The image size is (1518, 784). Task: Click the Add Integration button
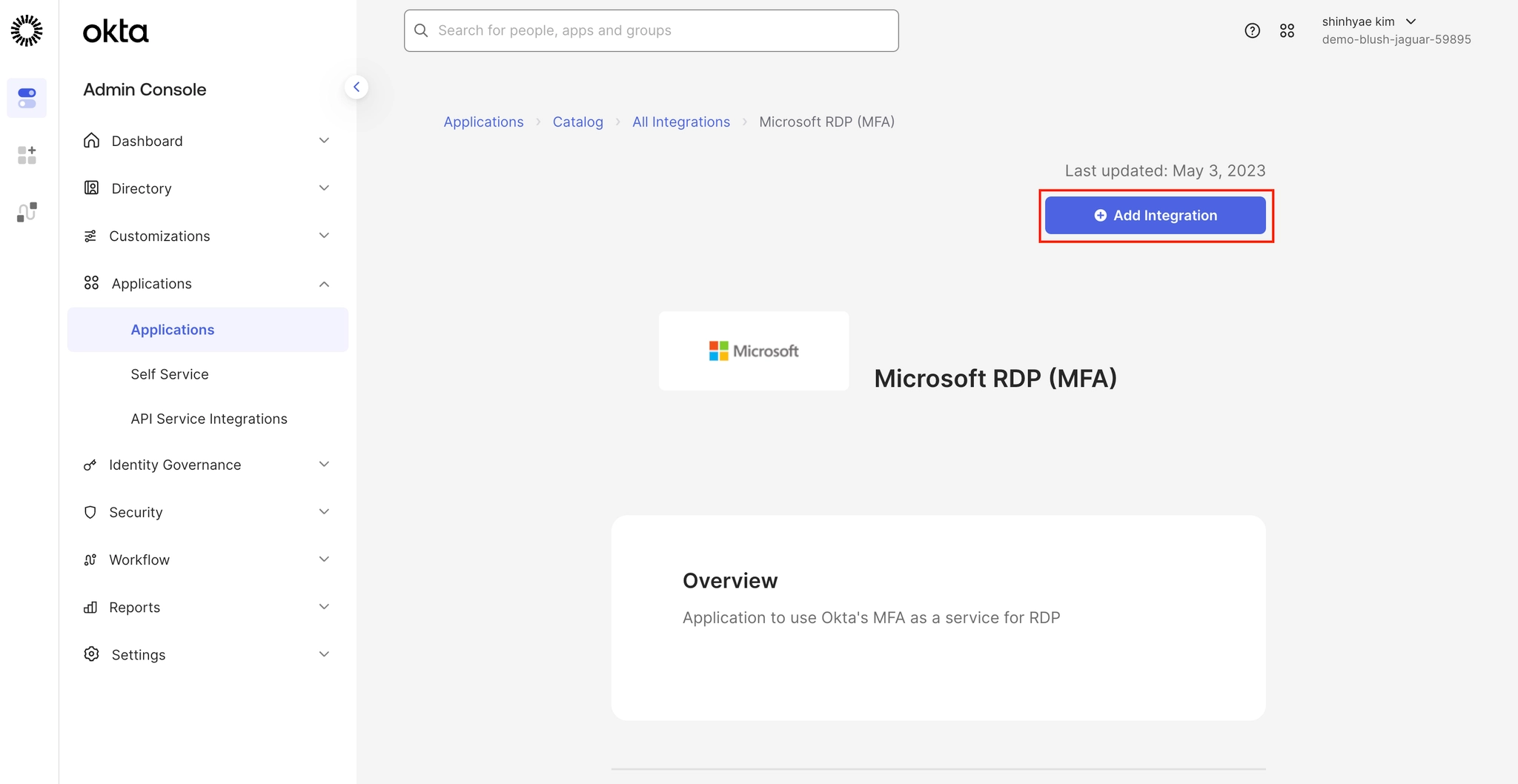pyautogui.click(x=1156, y=216)
